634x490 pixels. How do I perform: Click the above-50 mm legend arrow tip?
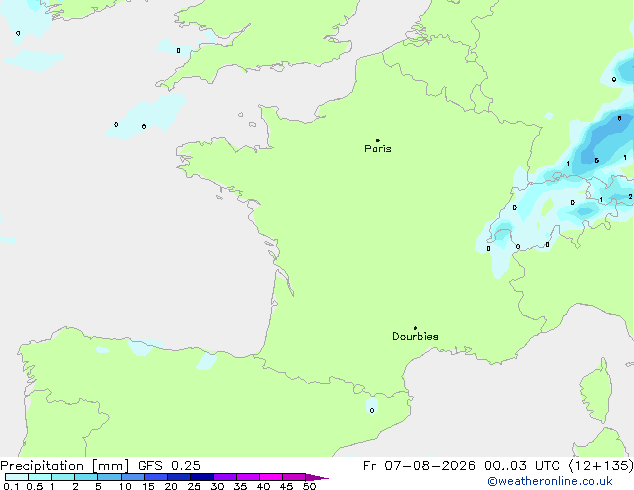(x=317, y=477)
